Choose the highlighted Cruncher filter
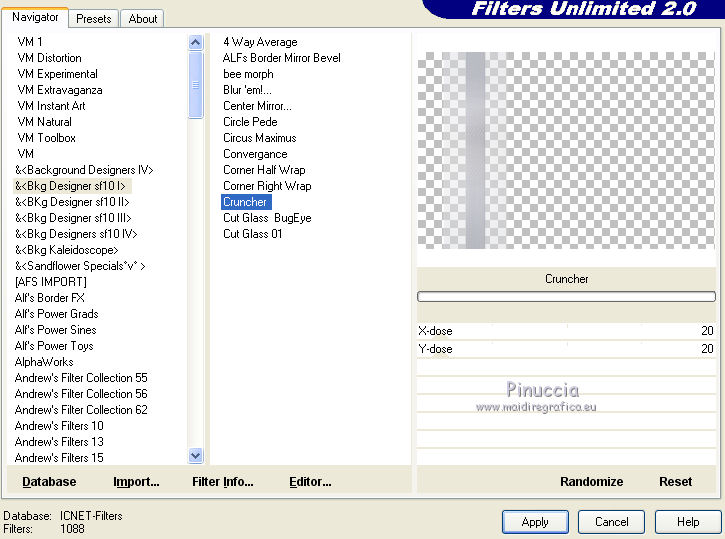Viewport: 725px width, 539px height. (x=246, y=202)
